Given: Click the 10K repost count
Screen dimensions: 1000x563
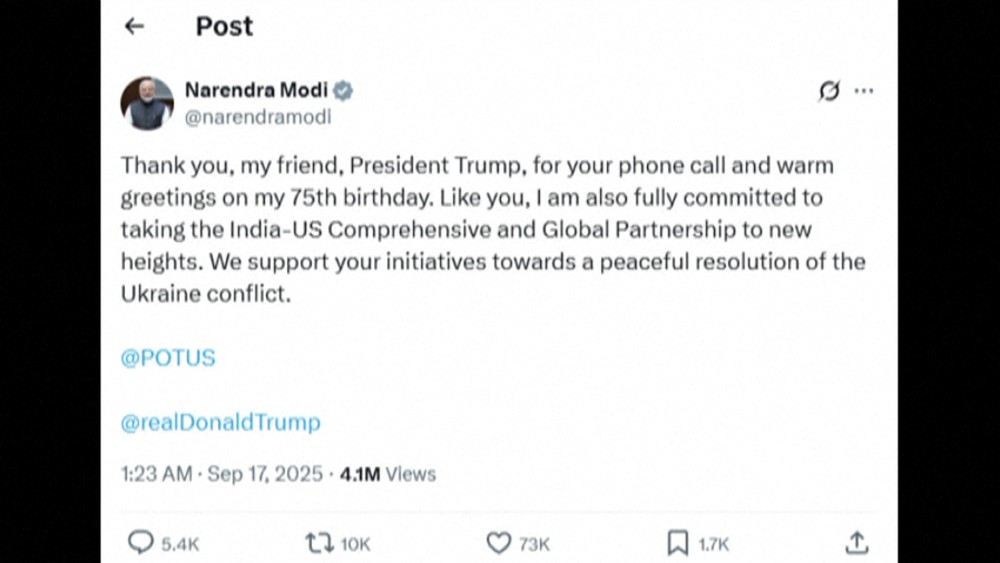Looking at the screenshot, I should point(355,544).
